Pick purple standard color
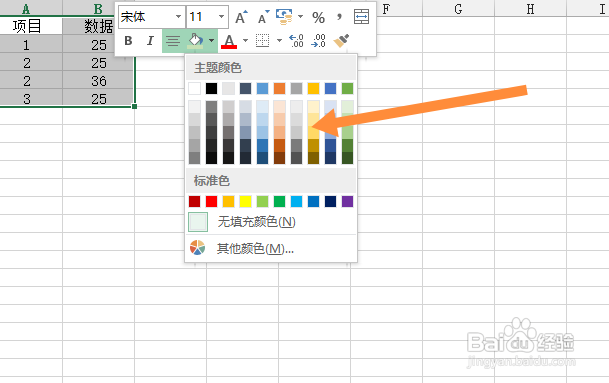The height and width of the screenshot is (383, 609). tap(348, 202)
